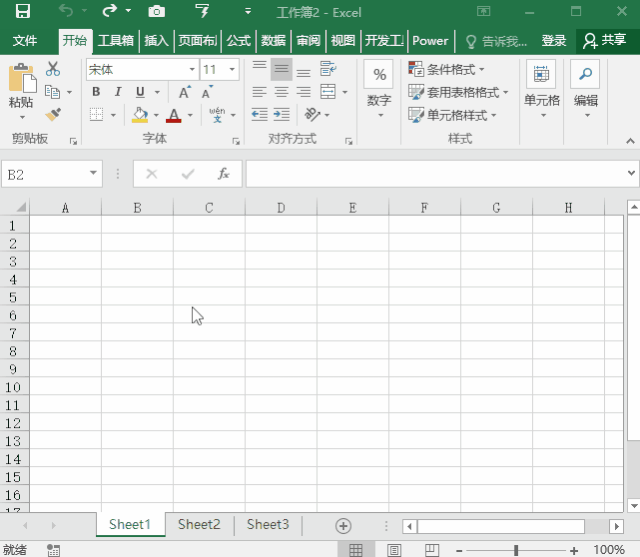Click the Insert Function fx button
This screenshot has width=640, height=557.
click(x=223, y=173)
